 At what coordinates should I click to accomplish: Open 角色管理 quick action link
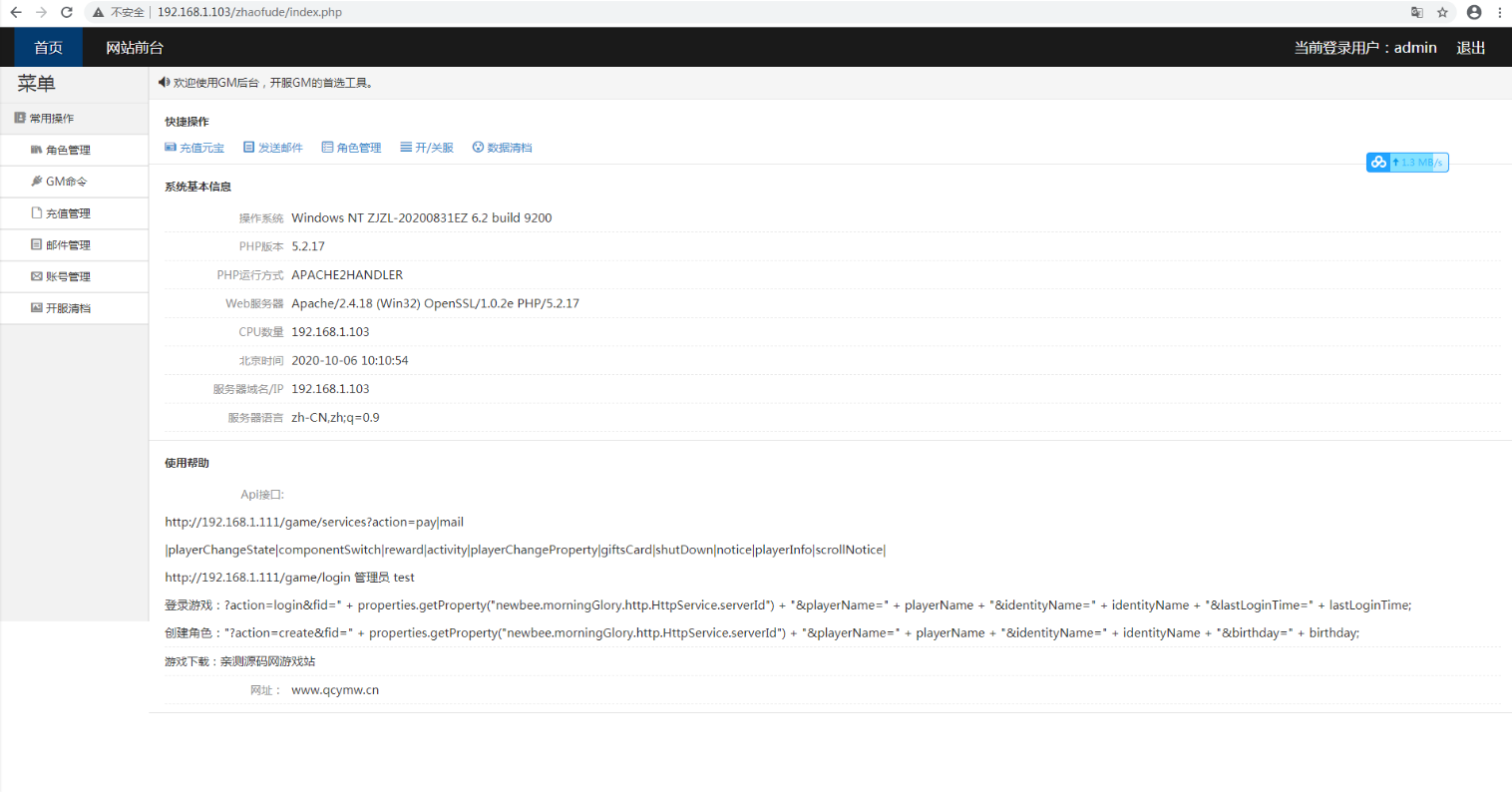click(351, 148)
